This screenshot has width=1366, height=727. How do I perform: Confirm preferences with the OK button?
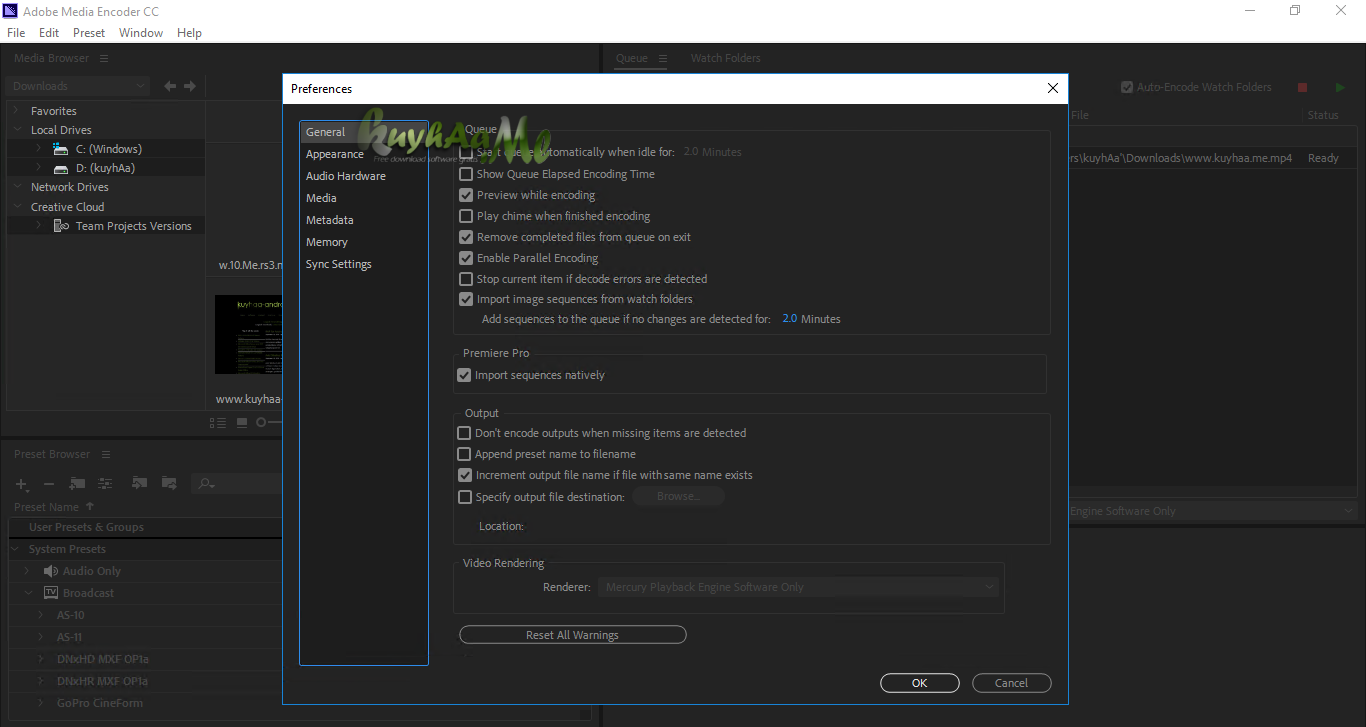coord(919,682)
